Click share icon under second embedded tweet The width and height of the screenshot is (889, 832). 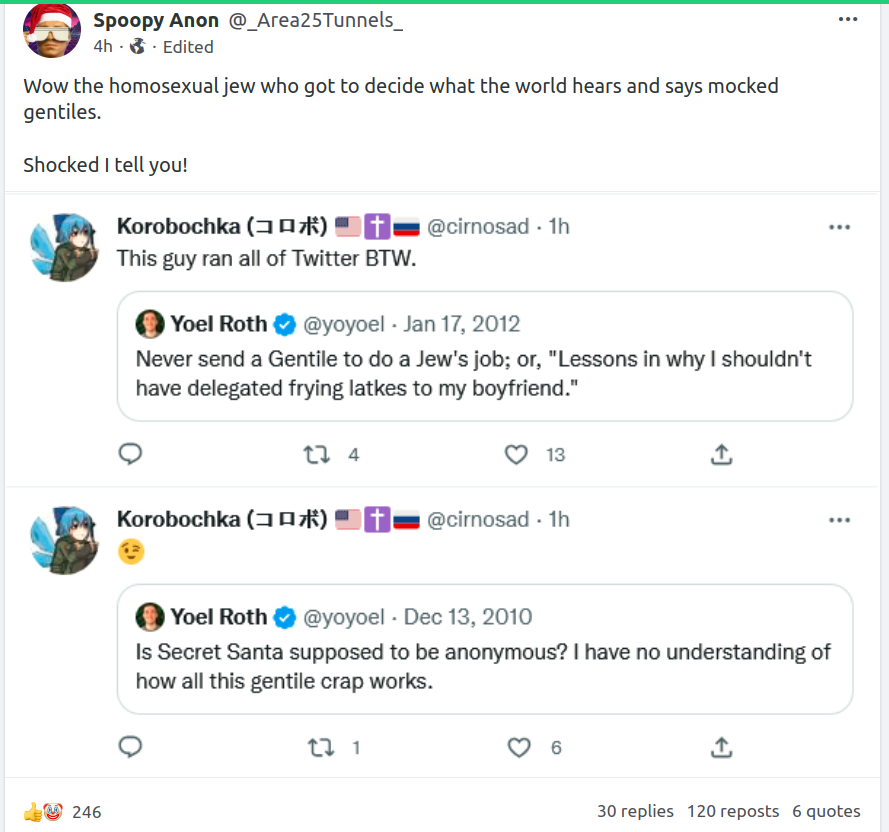point(721,747)
